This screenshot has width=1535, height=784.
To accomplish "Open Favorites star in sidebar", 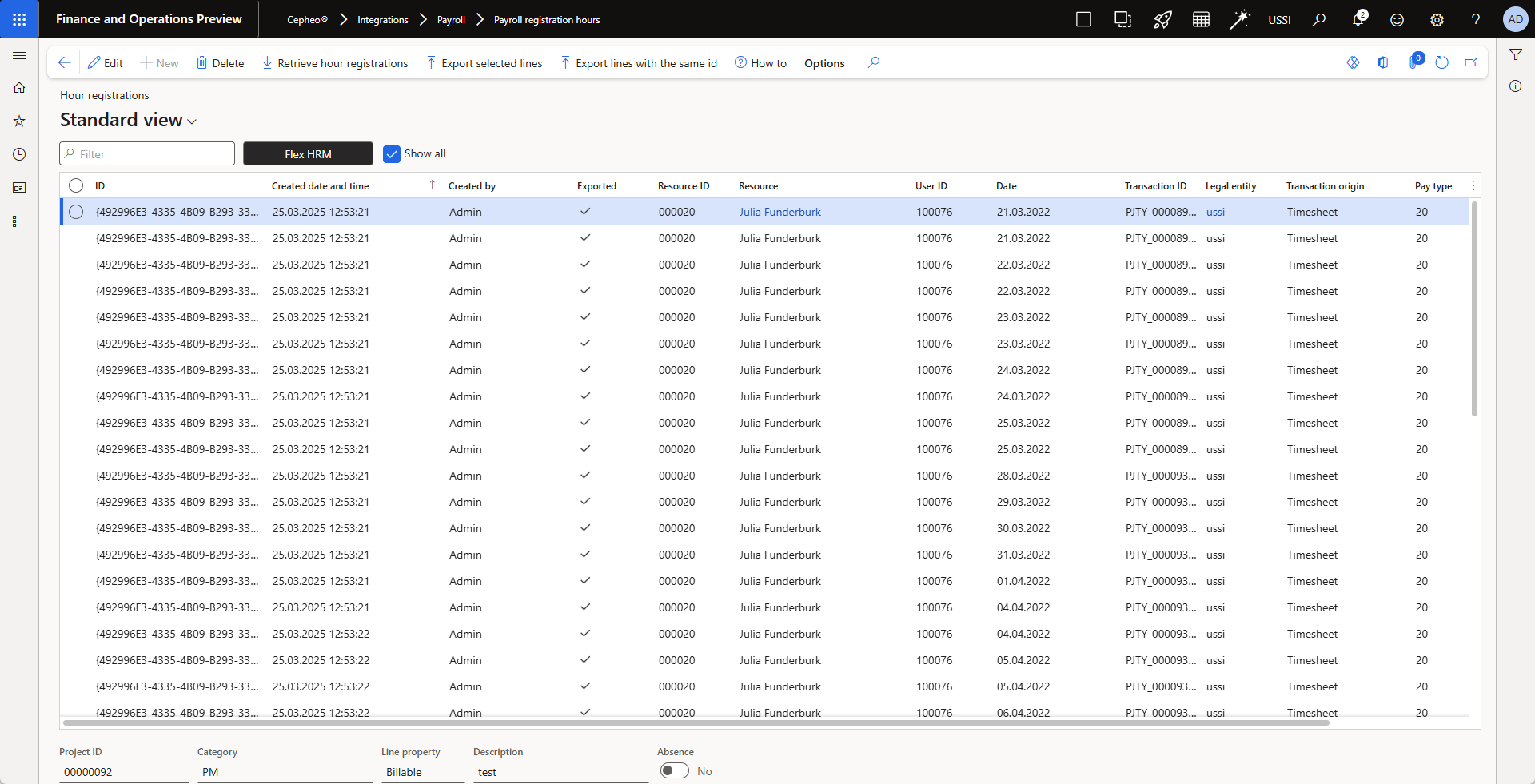I will (x=19, y=121).
